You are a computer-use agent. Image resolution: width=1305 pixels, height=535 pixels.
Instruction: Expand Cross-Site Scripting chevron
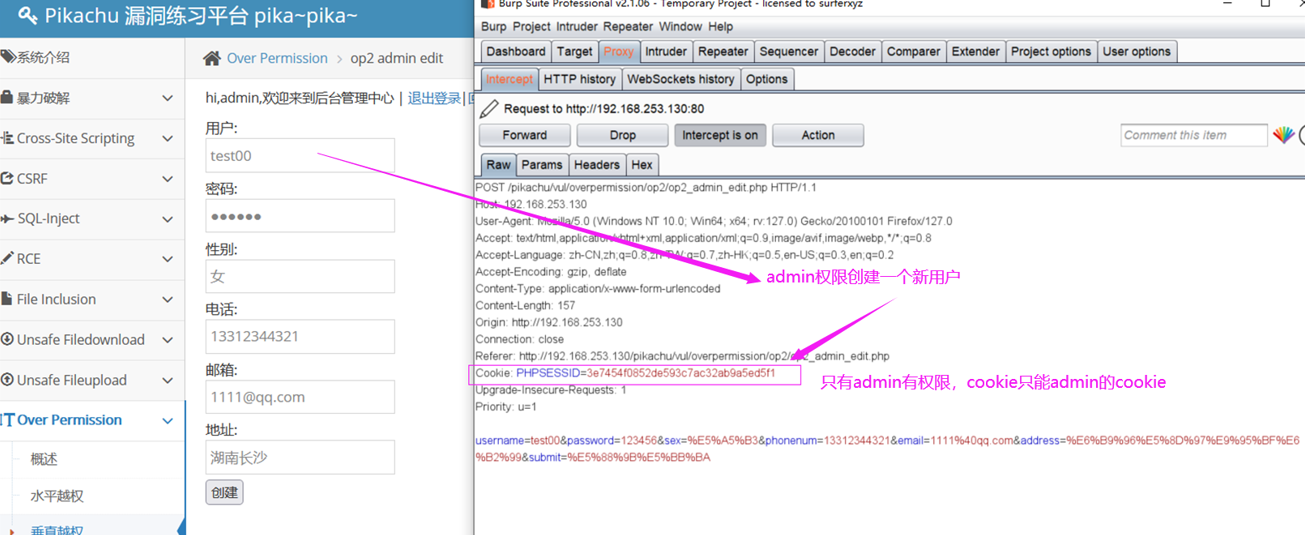[x=167, y=138]
